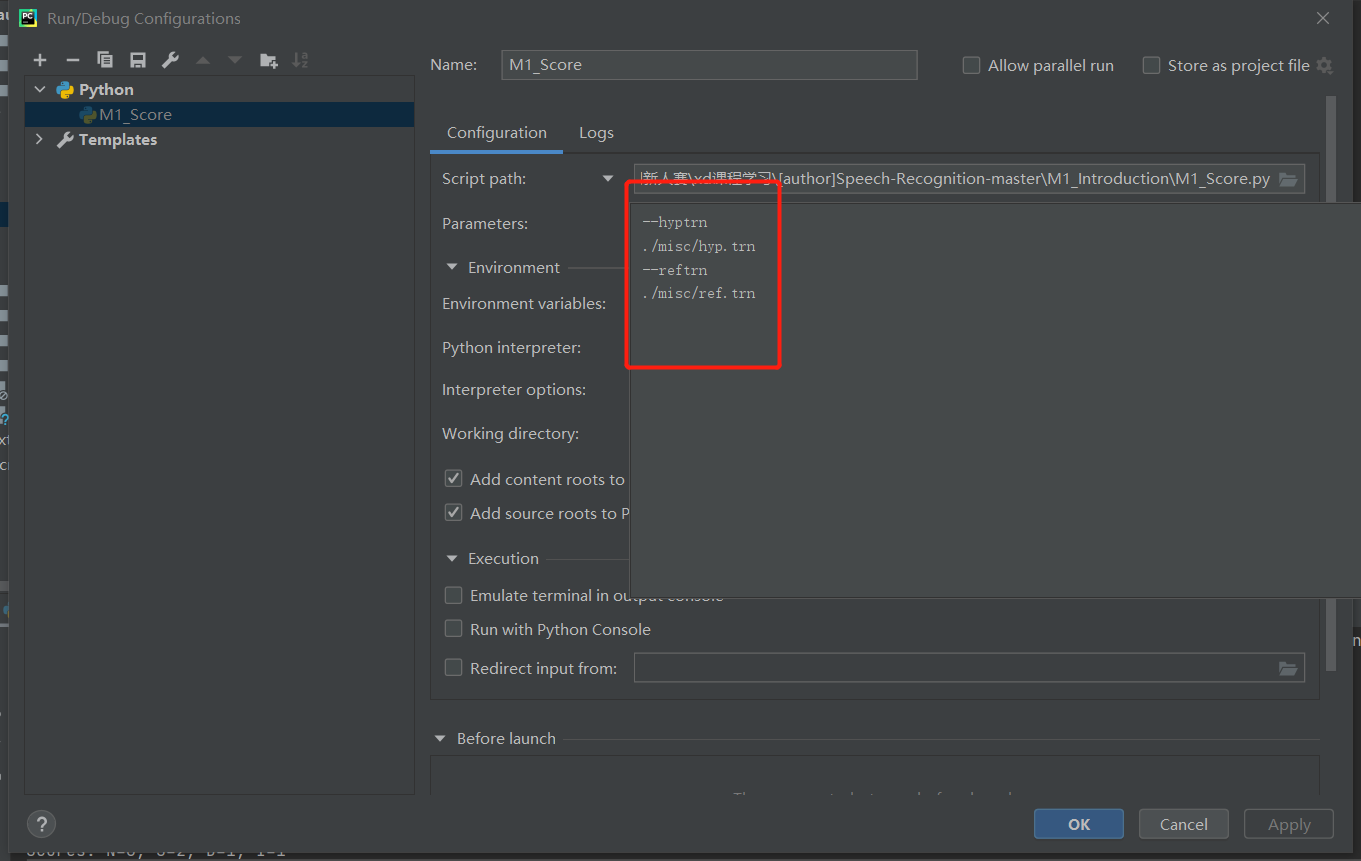Enable Emulate terminal in output console
1361x861 pixels.
point(453,595)
